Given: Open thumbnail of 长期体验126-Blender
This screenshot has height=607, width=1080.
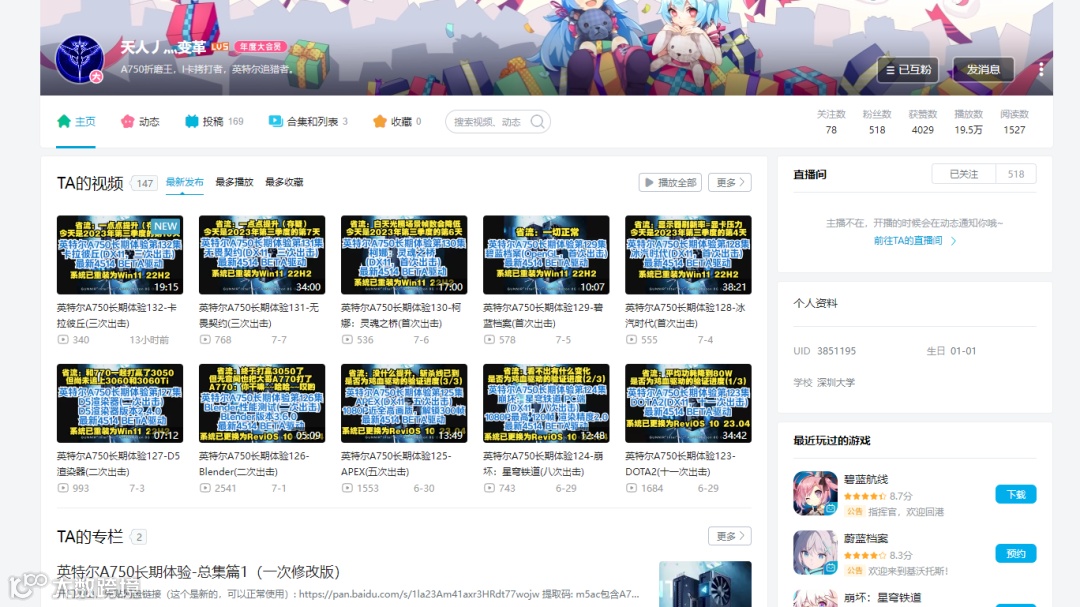Looking at the screenshot, I should tap(262, 403).
